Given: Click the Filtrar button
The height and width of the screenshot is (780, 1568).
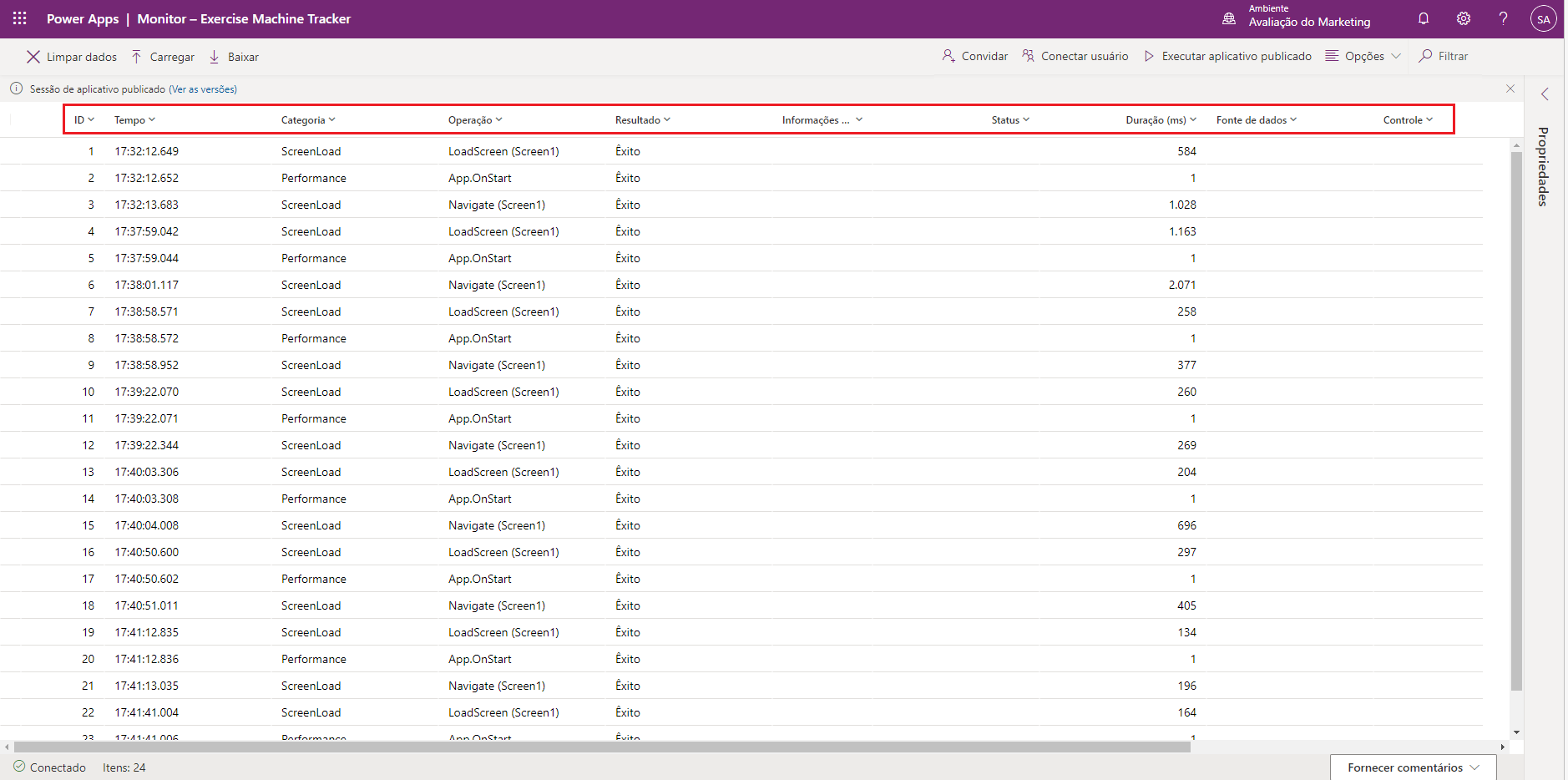Looking at the screenshot, I should click(x=1444, y=56).
